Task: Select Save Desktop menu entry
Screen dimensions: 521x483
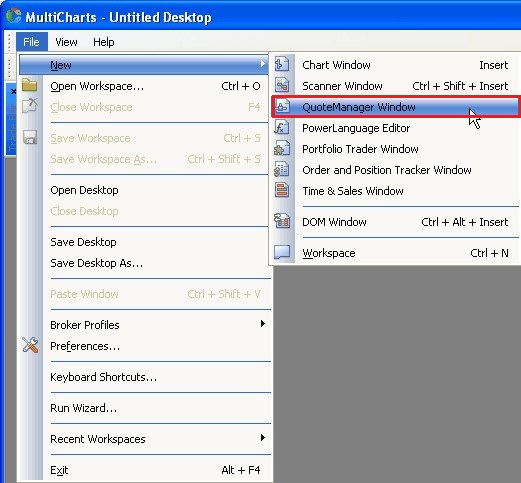Action: pyautogui.click(x=143, y=242)
